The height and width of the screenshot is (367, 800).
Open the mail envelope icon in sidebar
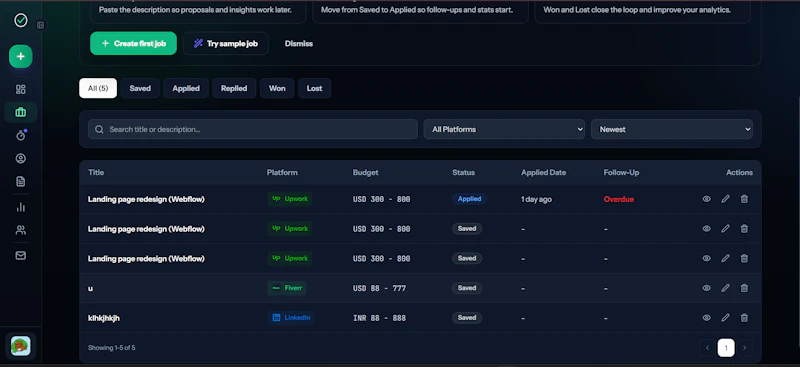click(20, 256)
